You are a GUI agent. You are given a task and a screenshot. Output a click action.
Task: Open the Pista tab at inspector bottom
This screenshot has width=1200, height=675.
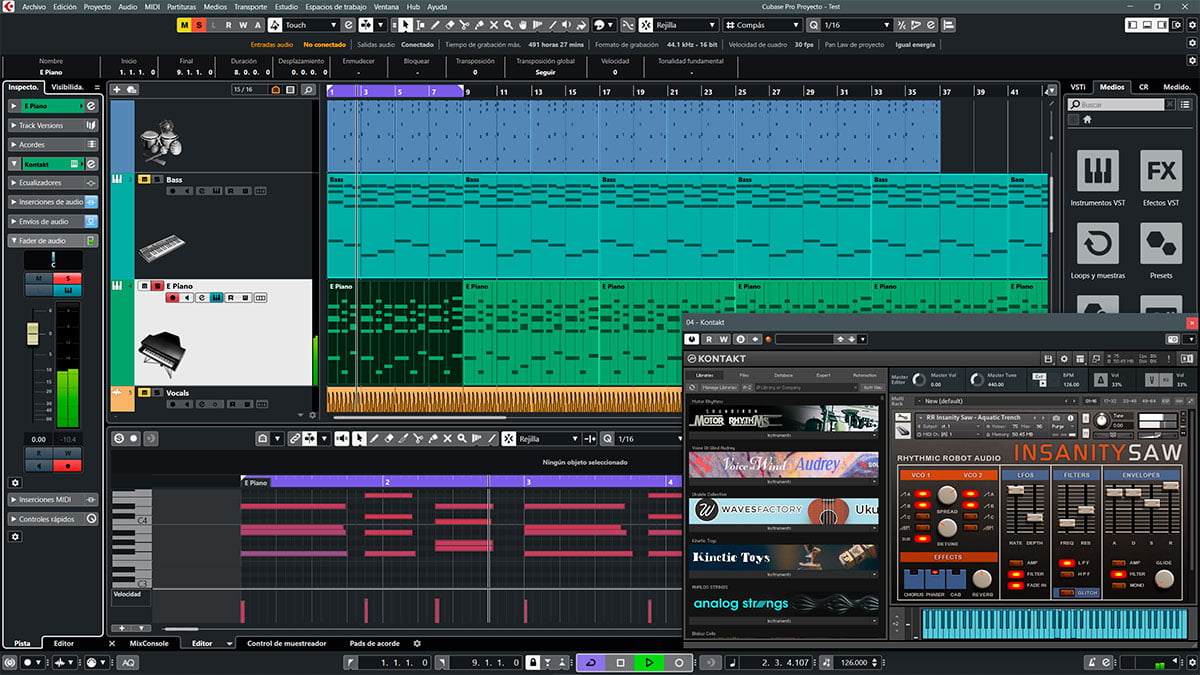(x=22, y=643)
